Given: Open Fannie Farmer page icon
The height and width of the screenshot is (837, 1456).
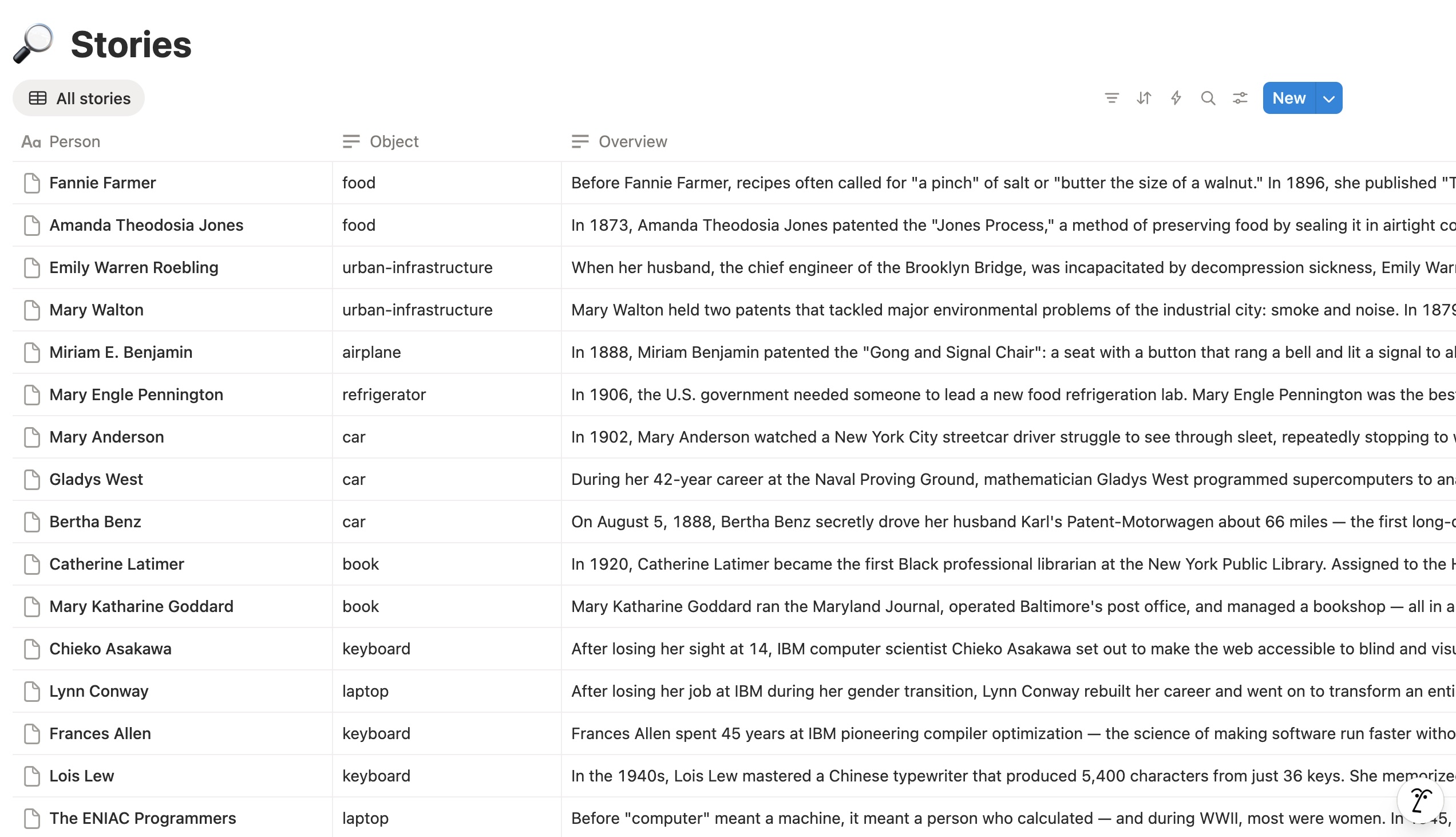Looking at the screenshot, I should click(x=32, y=183).
